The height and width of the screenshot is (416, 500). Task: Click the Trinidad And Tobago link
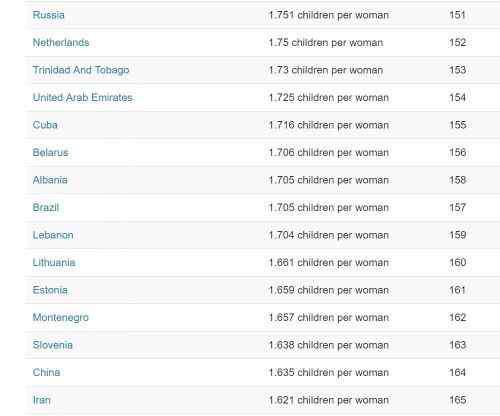pyautogui.click(x=81, y=70)
